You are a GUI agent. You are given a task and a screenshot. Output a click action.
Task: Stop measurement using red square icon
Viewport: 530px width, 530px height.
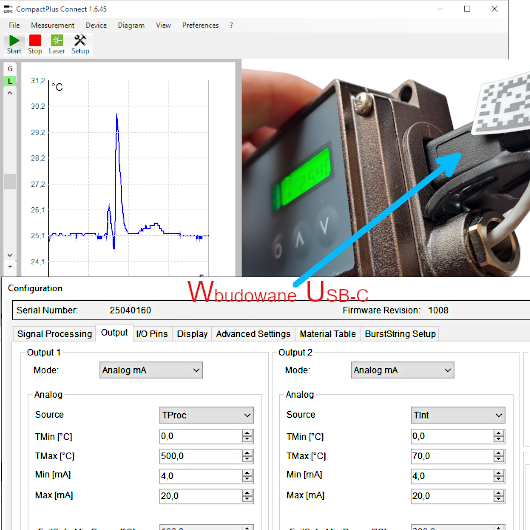click(x=35, y=44)
